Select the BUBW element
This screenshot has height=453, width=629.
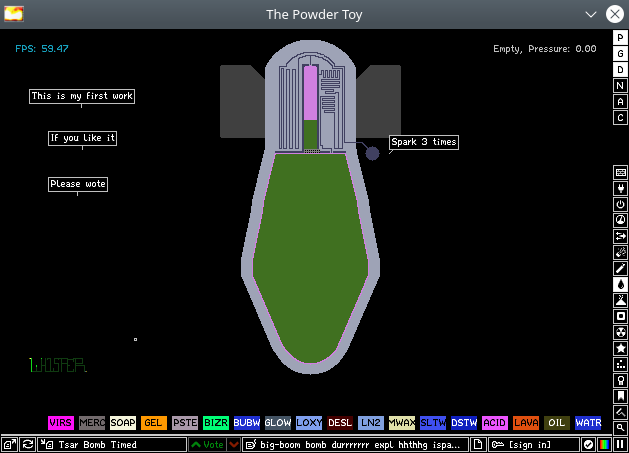[x=247, y=423]
